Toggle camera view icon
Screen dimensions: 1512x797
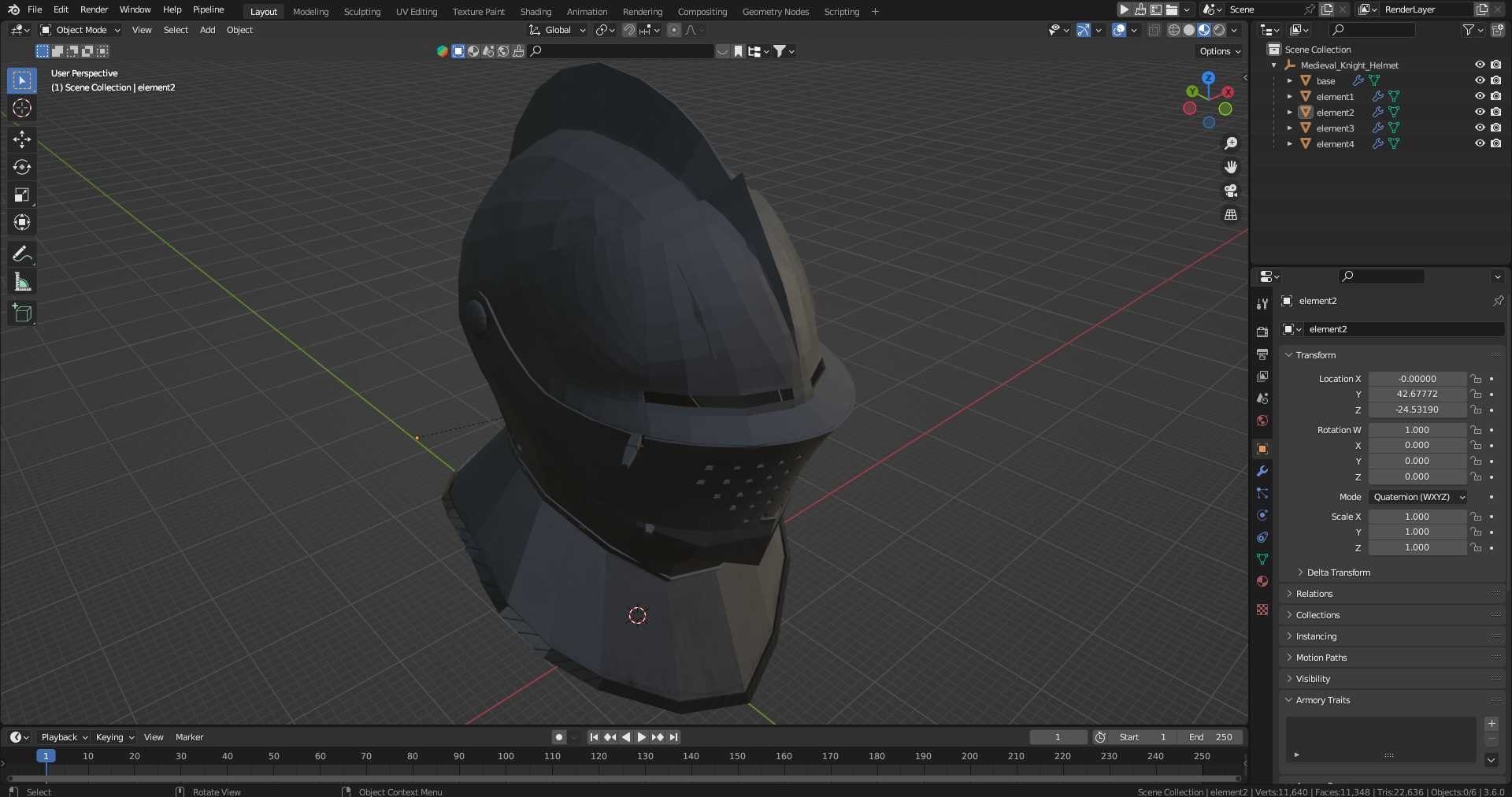click(1231, 191)
